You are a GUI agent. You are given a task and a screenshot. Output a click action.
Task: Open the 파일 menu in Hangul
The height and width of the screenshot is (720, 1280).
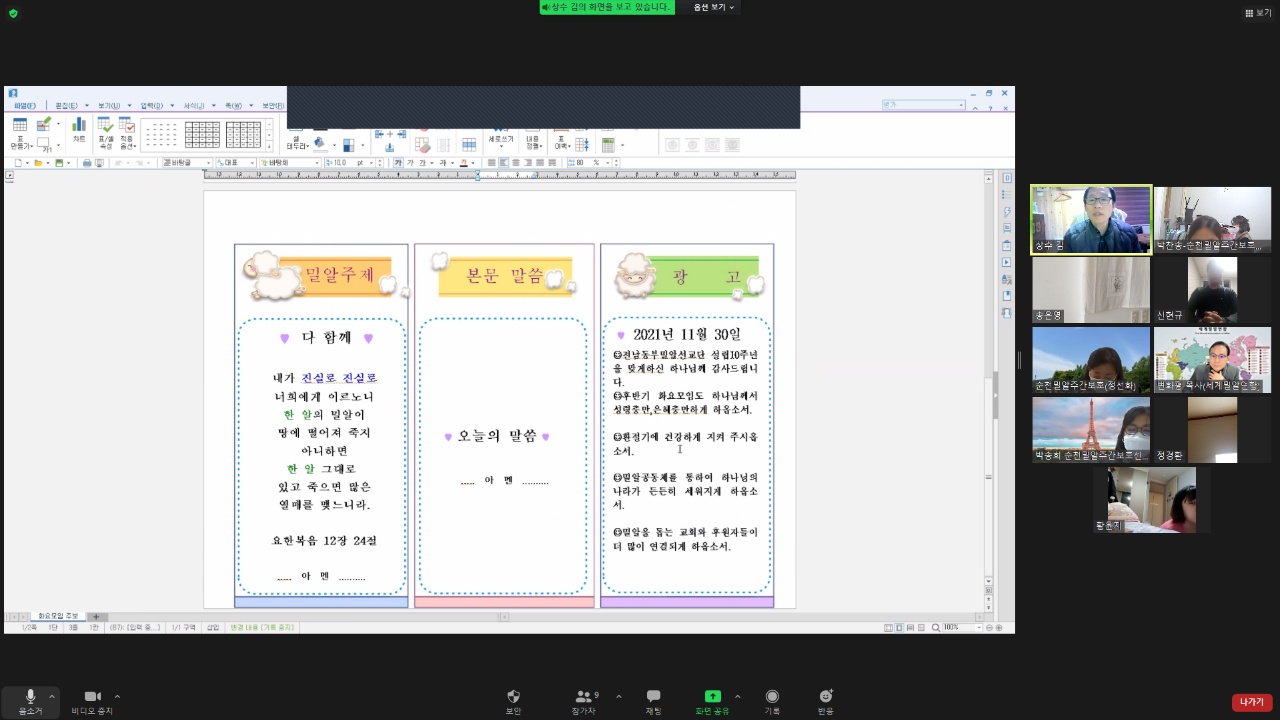(x=24, y=105)
